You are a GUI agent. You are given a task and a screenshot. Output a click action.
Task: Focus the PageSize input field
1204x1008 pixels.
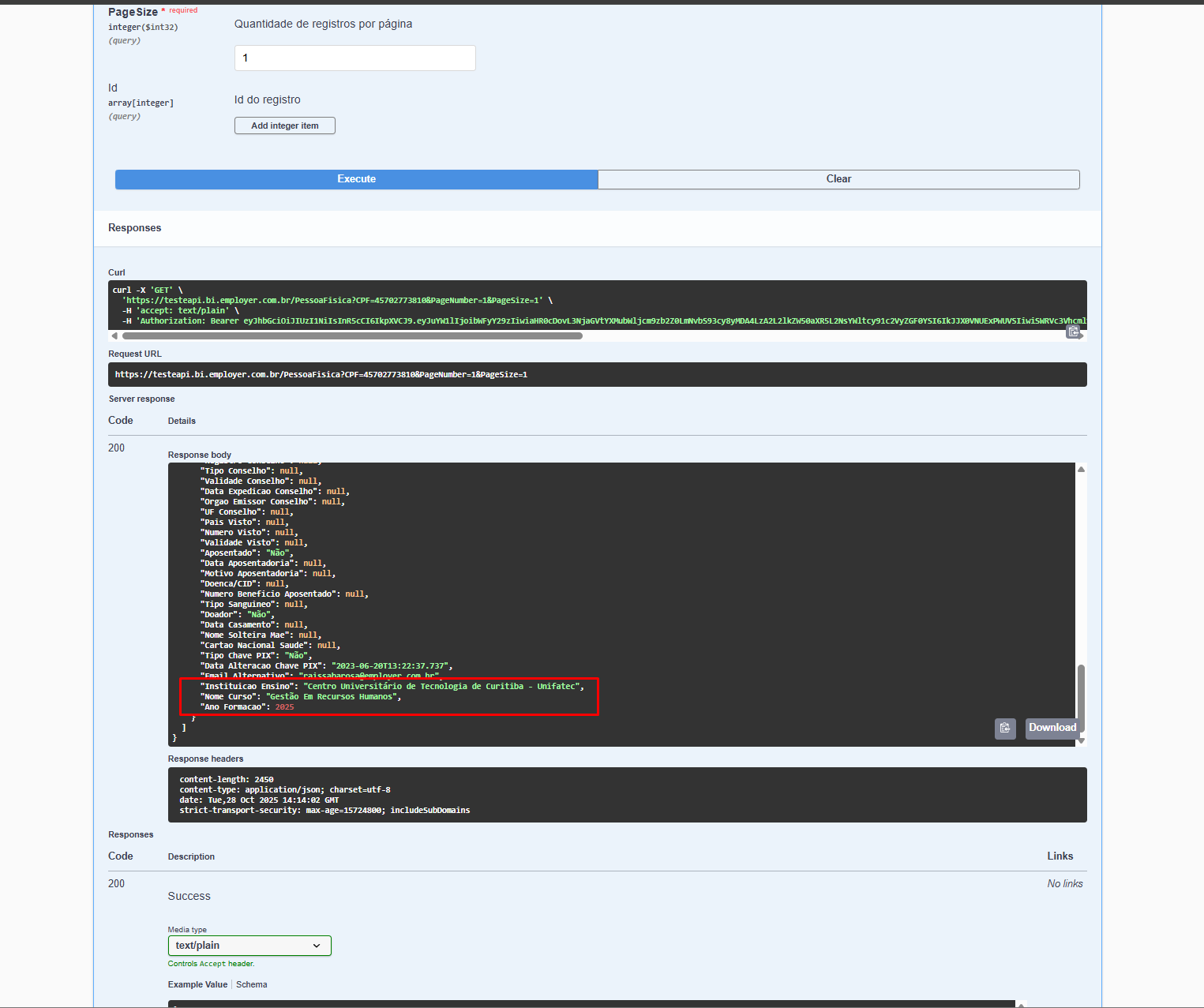pyautogui.click(x=355, y=58)
